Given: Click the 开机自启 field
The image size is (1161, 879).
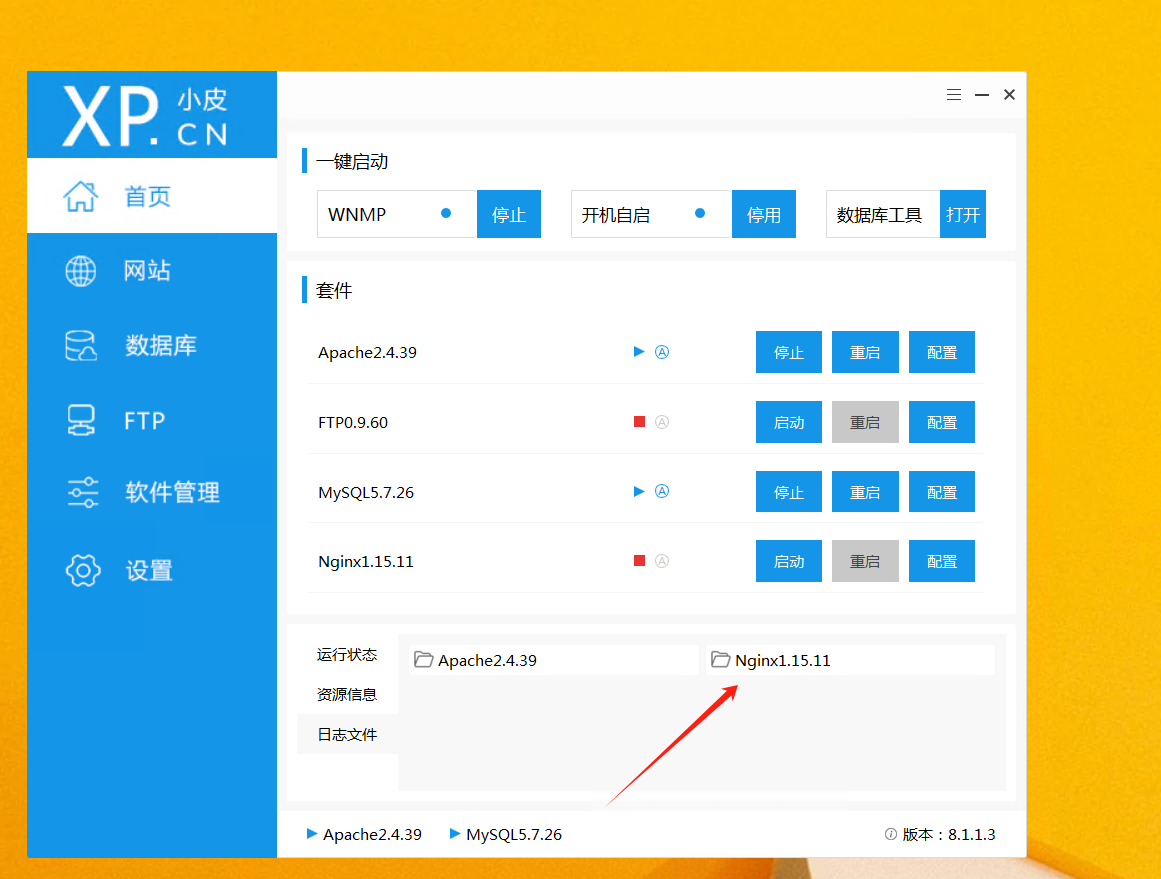Looking at the screenshot, I should click(652, 214).
